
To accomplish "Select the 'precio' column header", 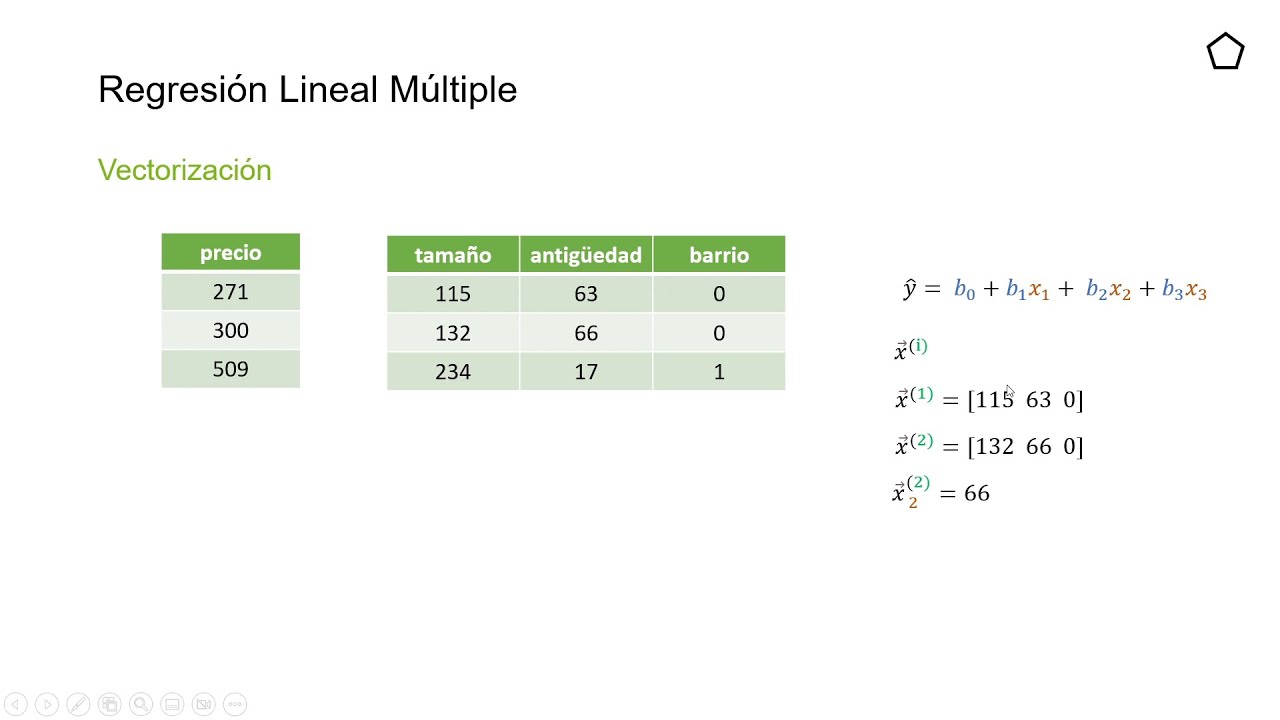I will (x=230, y=253).
